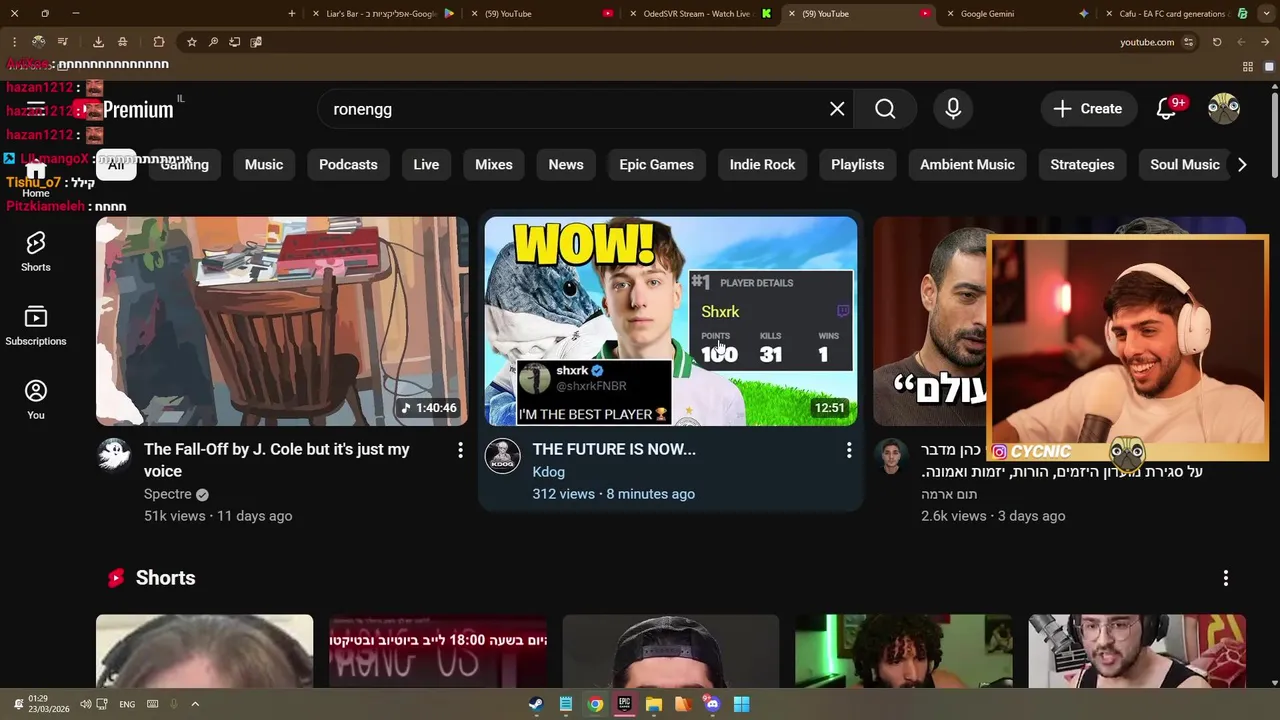
Task: Open Discord from the taskbar
Action: click(x=712, y=704)
